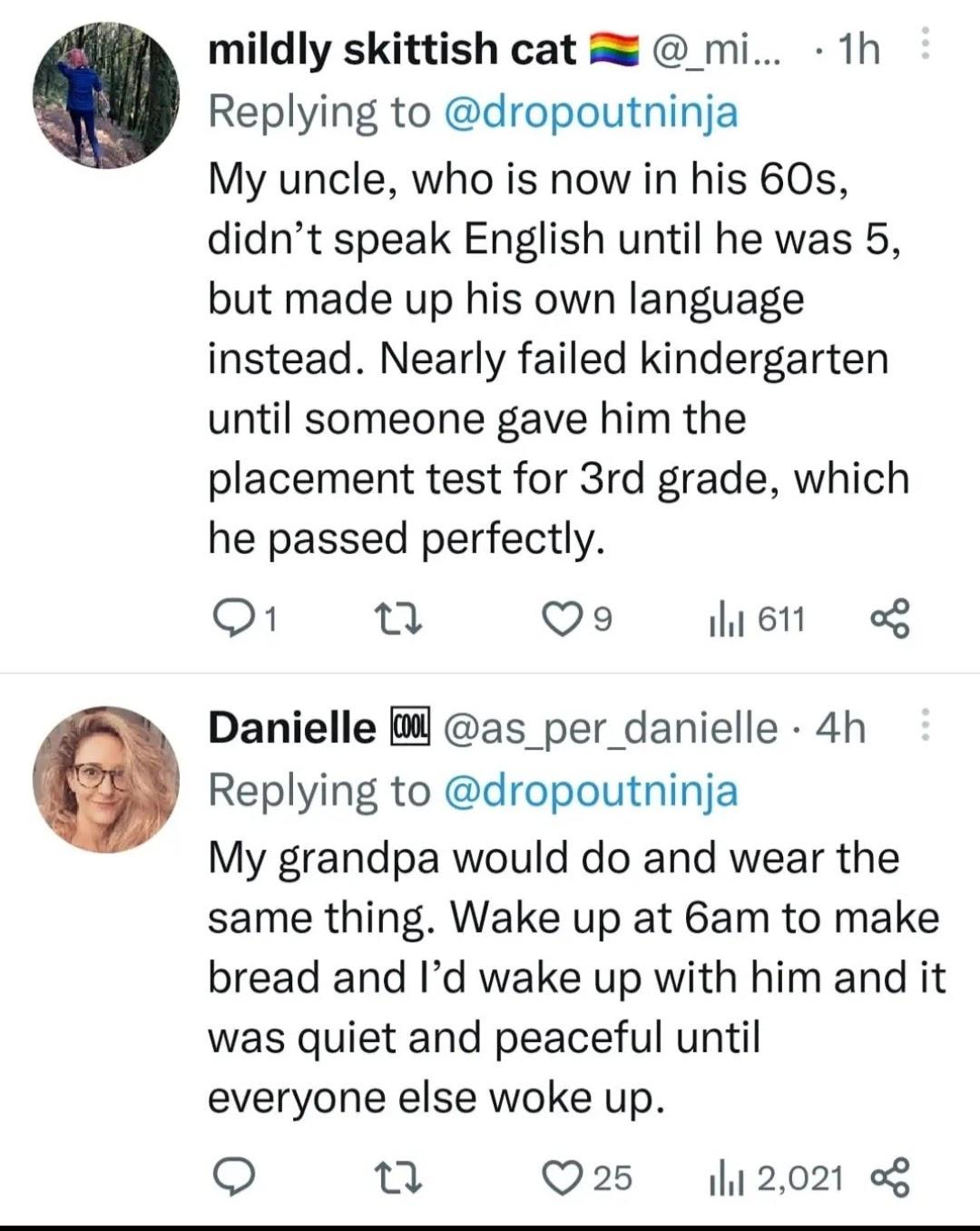The width and height of the screenshot is (980, 1231).
Task: Like the tweet with 9 likes
Action: click(x=560, y=619)
